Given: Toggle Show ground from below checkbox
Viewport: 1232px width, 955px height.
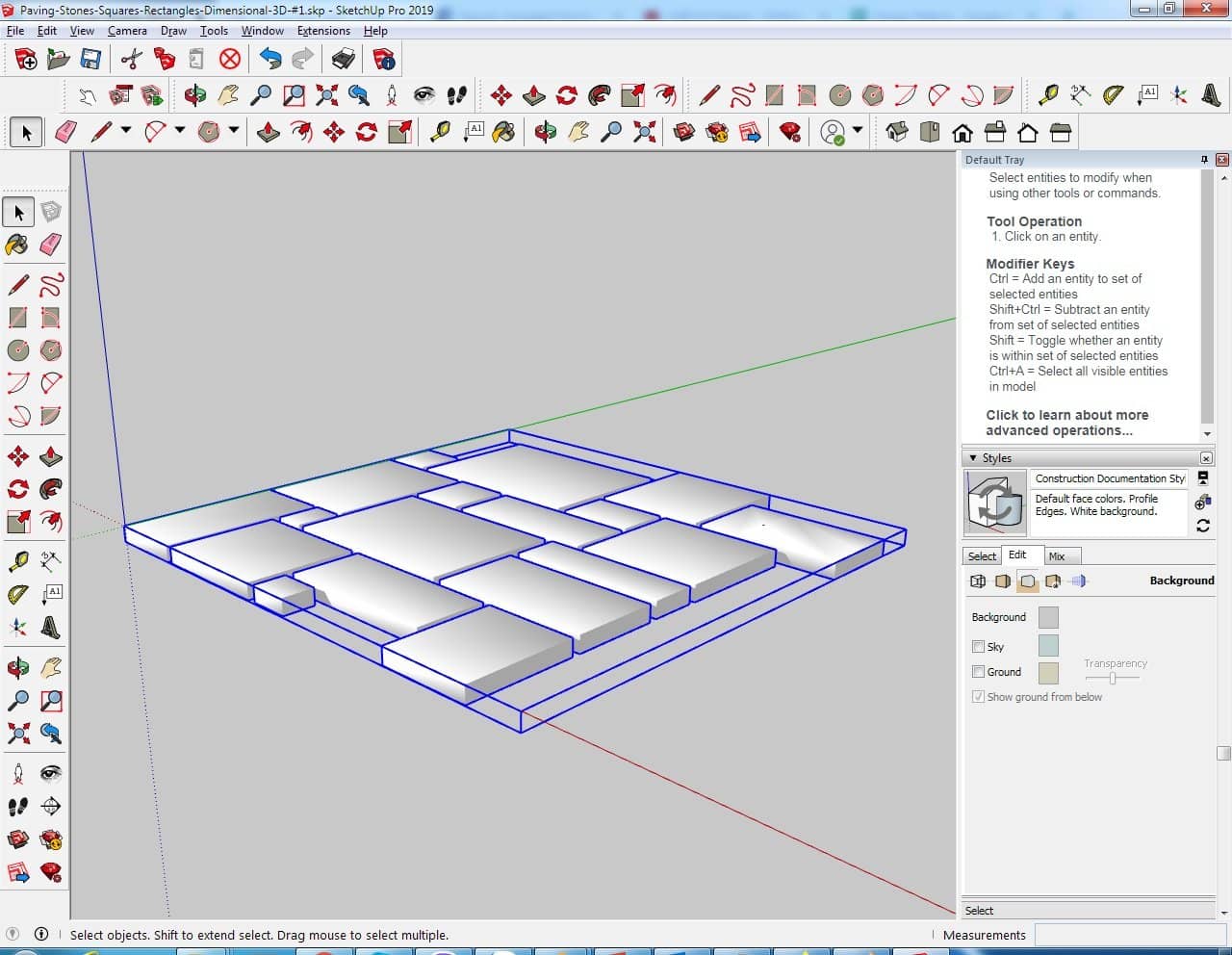Looking at the screenshot, I should [978, 697].
